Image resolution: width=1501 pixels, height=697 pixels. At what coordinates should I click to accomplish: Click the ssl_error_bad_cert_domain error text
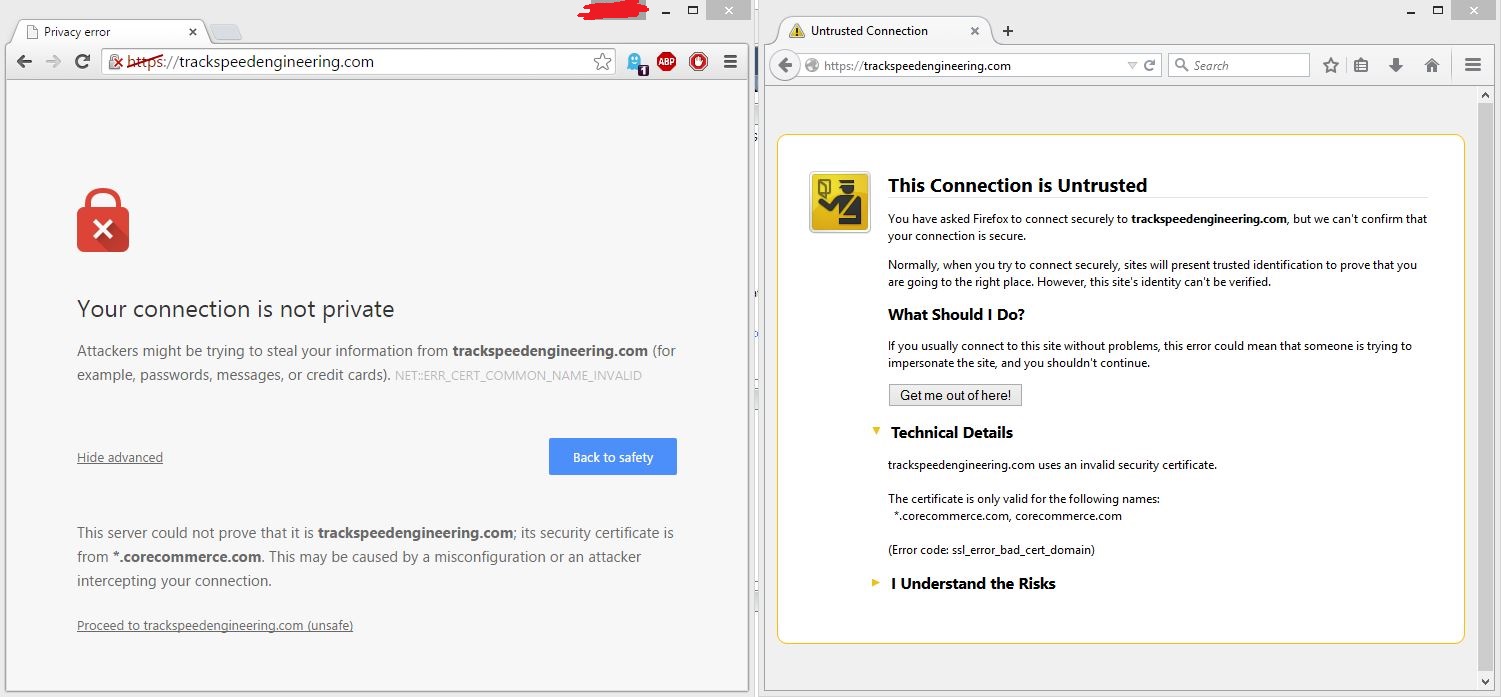[x=991, y=550]
